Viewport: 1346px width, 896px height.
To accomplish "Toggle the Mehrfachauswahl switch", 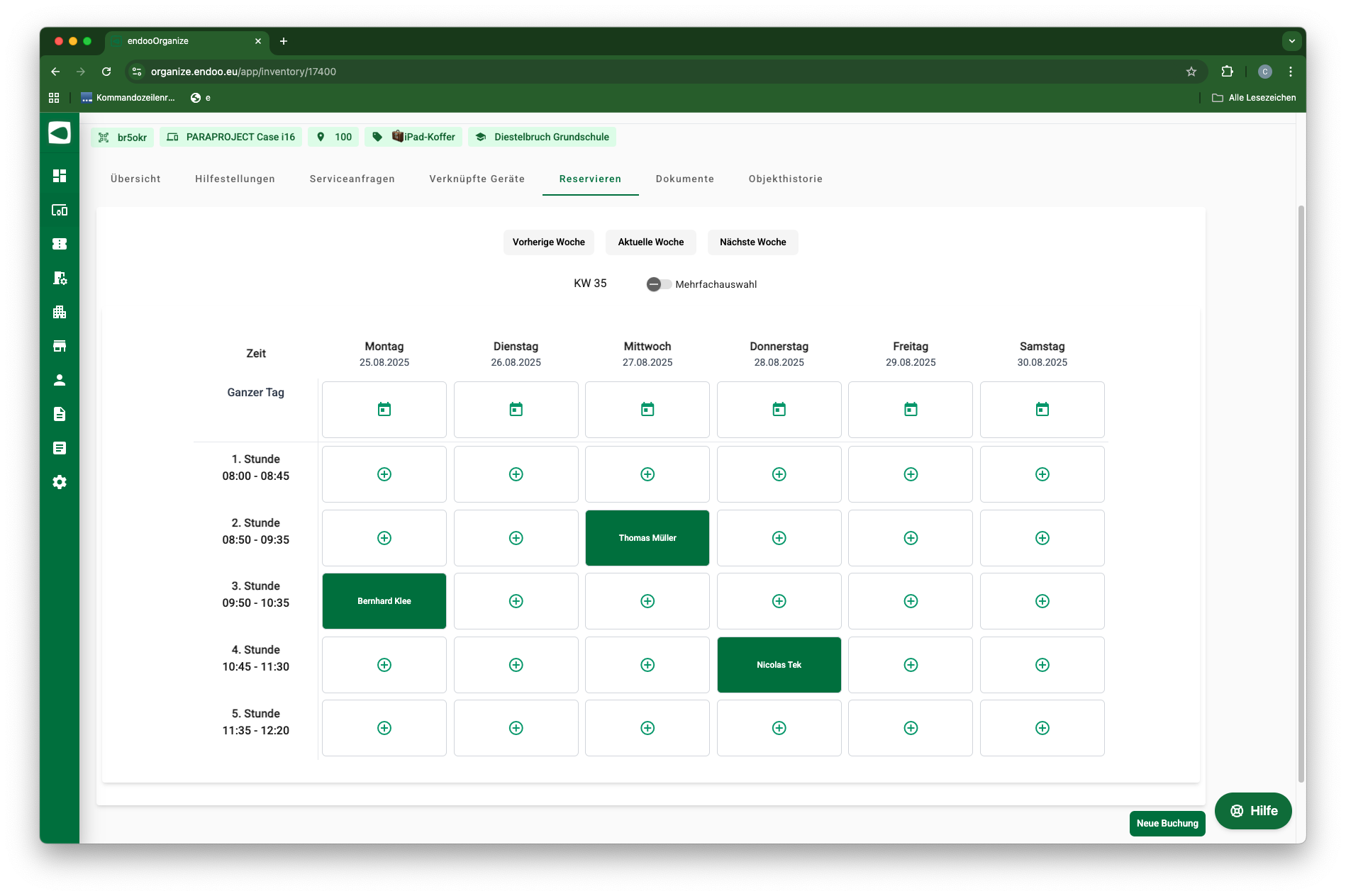I will click(x=658, y=284).
